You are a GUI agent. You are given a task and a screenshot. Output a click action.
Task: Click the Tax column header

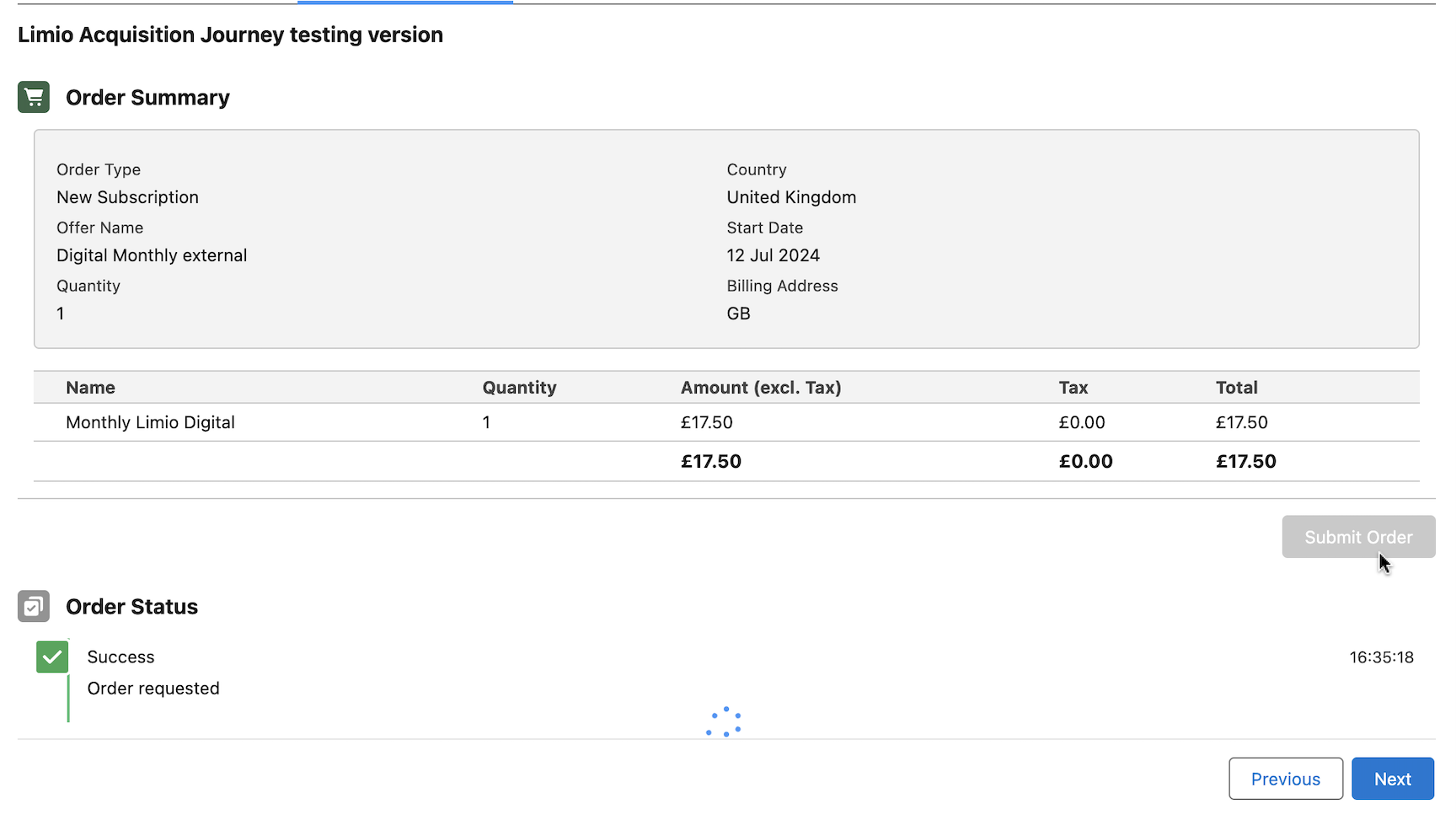1073,388
